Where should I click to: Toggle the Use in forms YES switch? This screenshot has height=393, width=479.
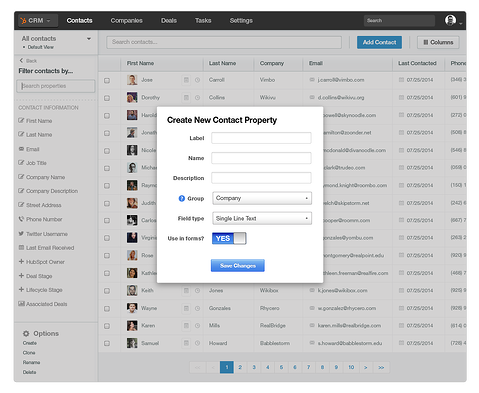point(229,238)
